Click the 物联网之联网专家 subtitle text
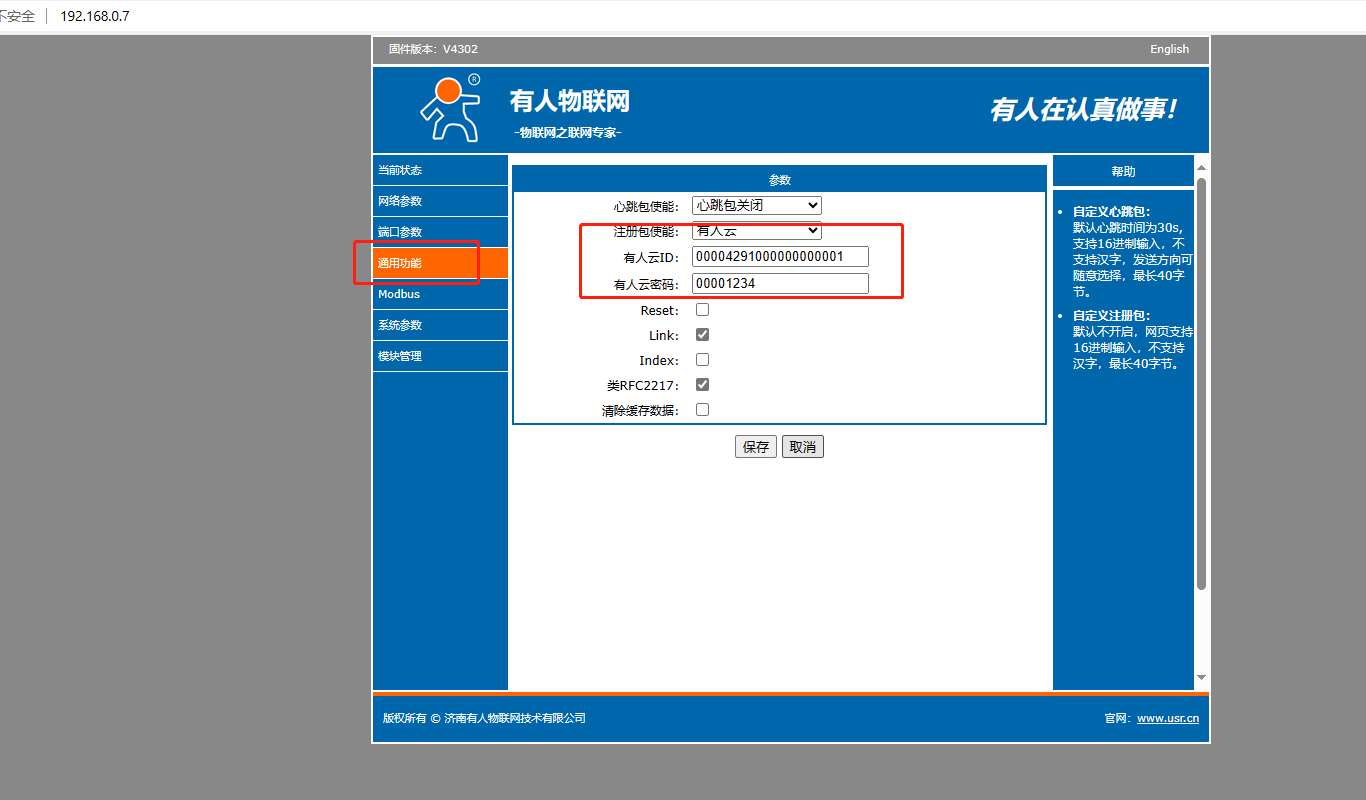1366x800 pixels. [568, 133]
